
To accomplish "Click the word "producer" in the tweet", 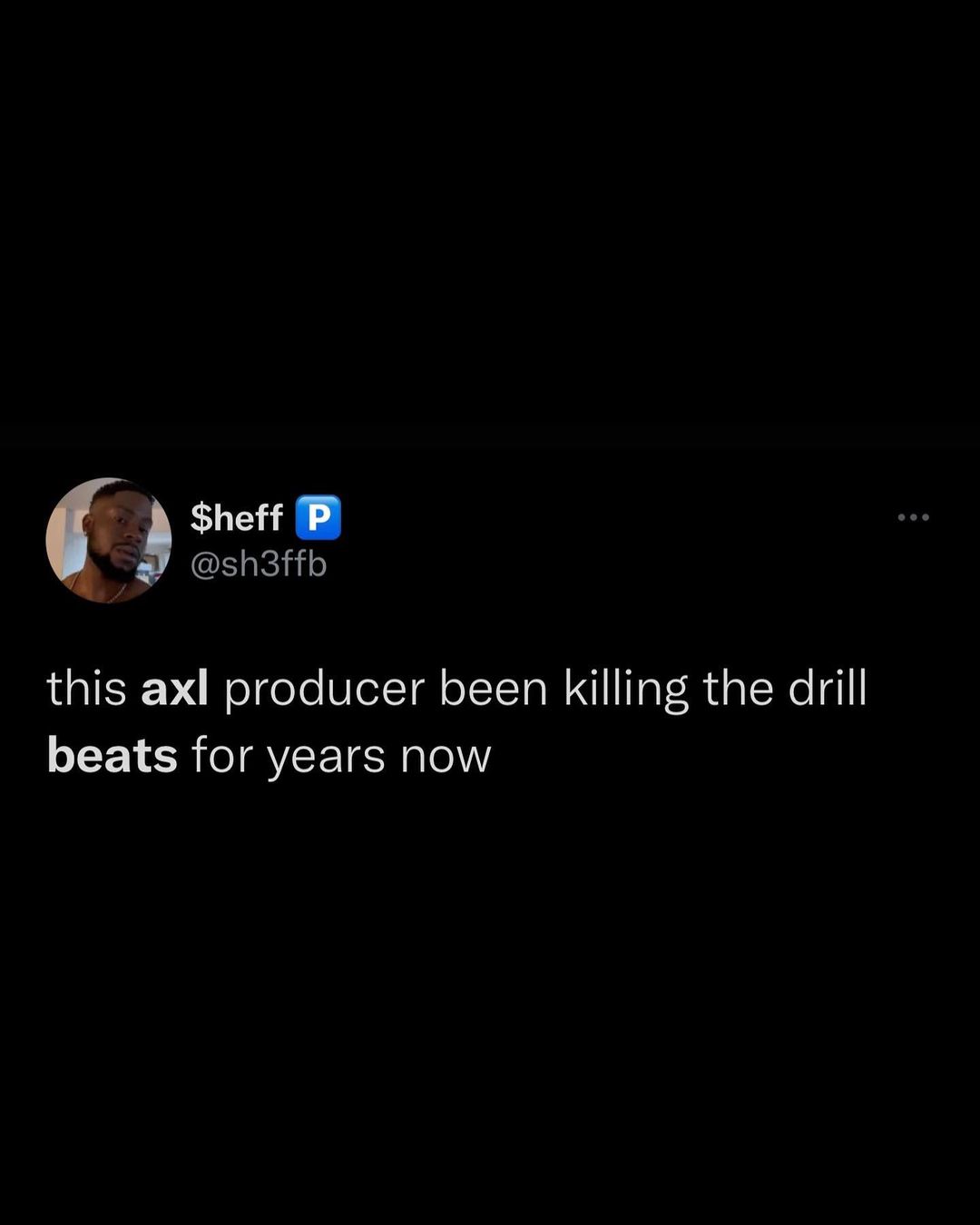I will pyautogui.click(x=324, y=691).
